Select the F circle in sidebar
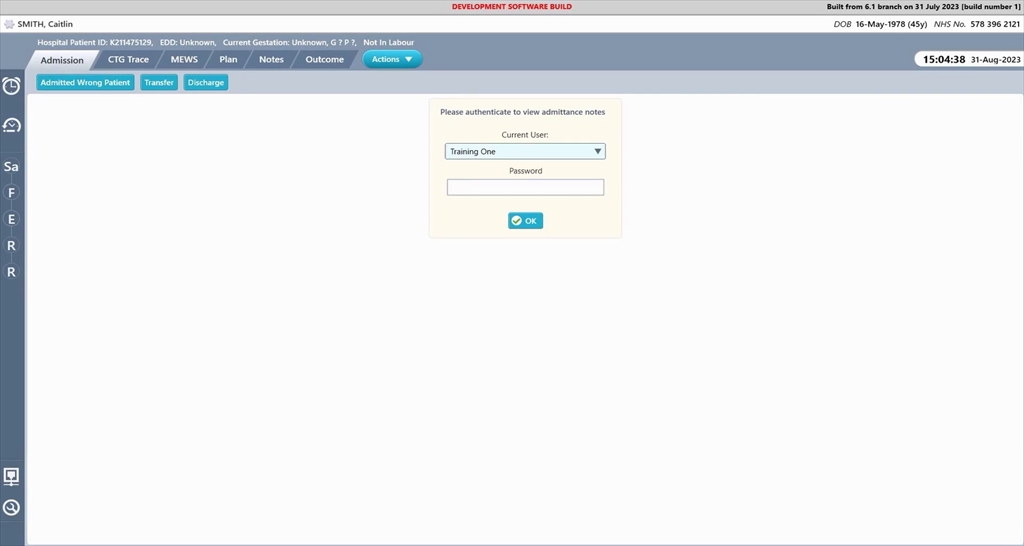 [11, 193]
